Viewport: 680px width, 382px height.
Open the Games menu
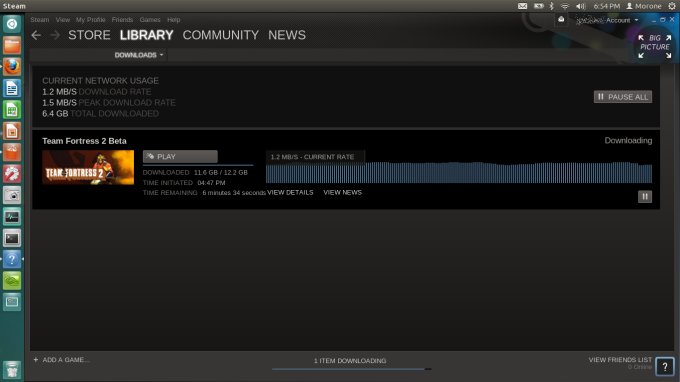[x=150, y=20]
